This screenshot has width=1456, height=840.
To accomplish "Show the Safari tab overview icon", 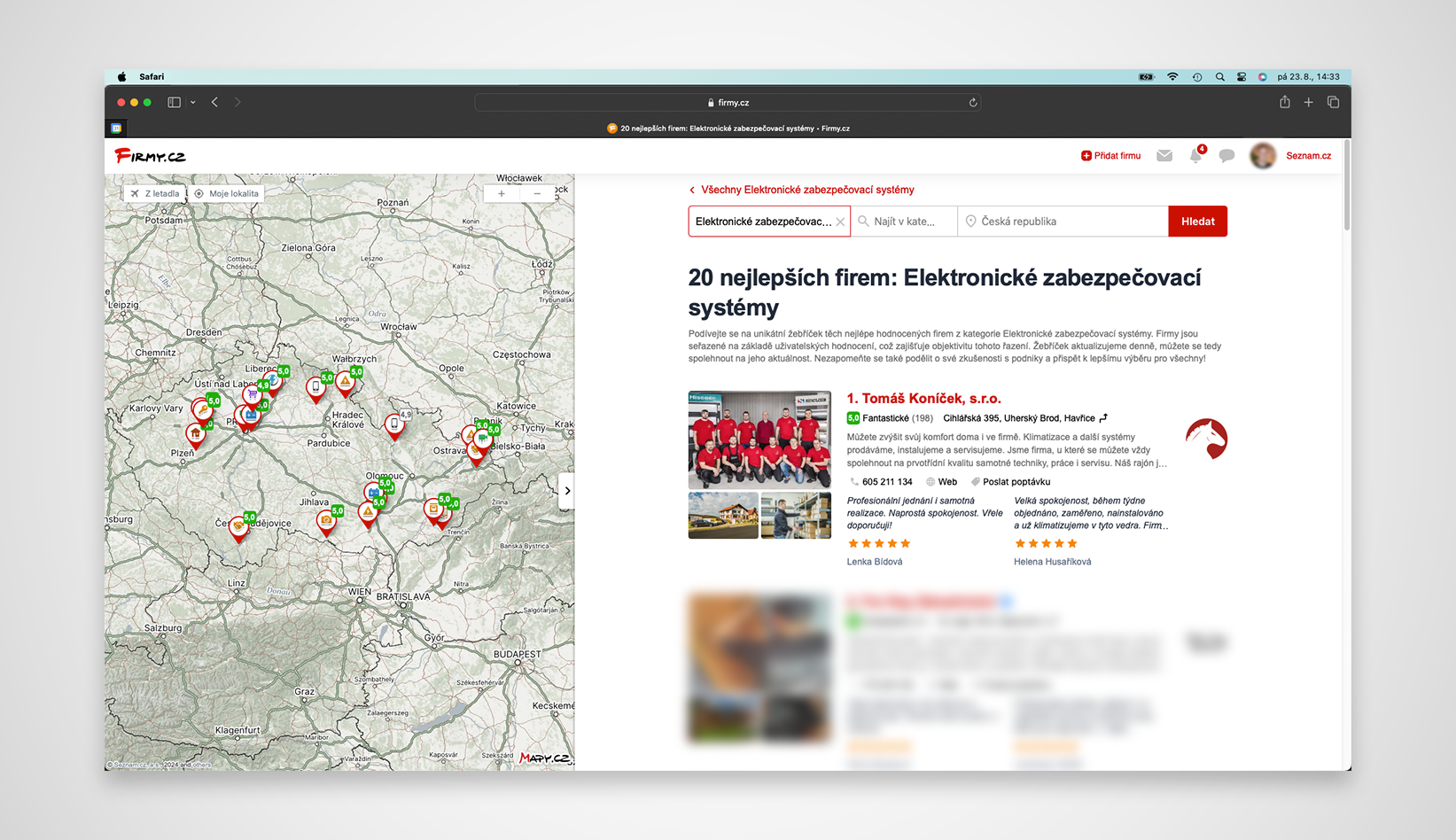I will [x=1333, y=103].
